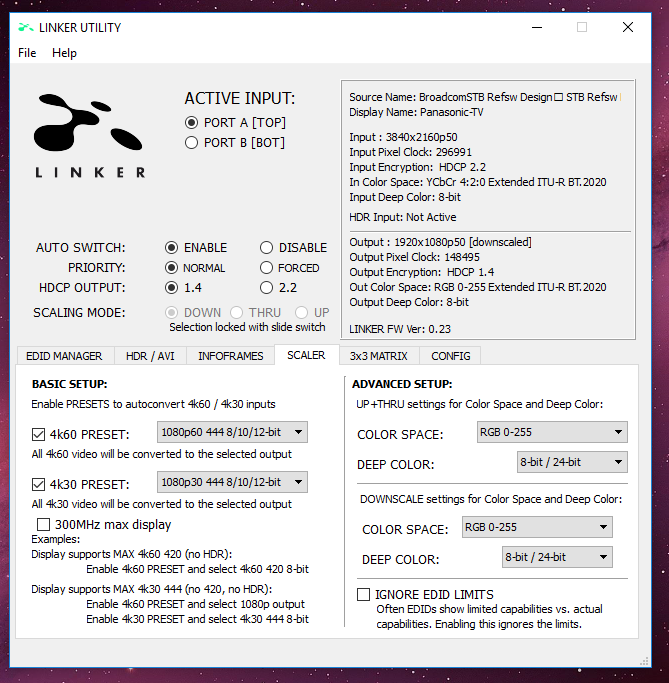Viewport: 669px width, 683px height.
Task: Toggle the 4k60 PRESET checkbox
Action: coord(39,434)
